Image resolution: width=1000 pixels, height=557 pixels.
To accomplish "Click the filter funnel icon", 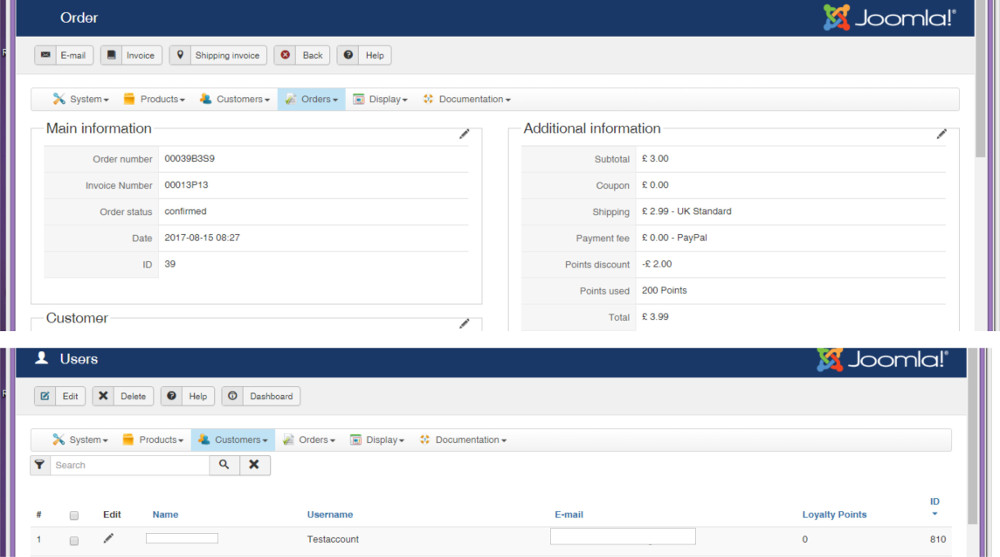I will (x=40, y=464).
